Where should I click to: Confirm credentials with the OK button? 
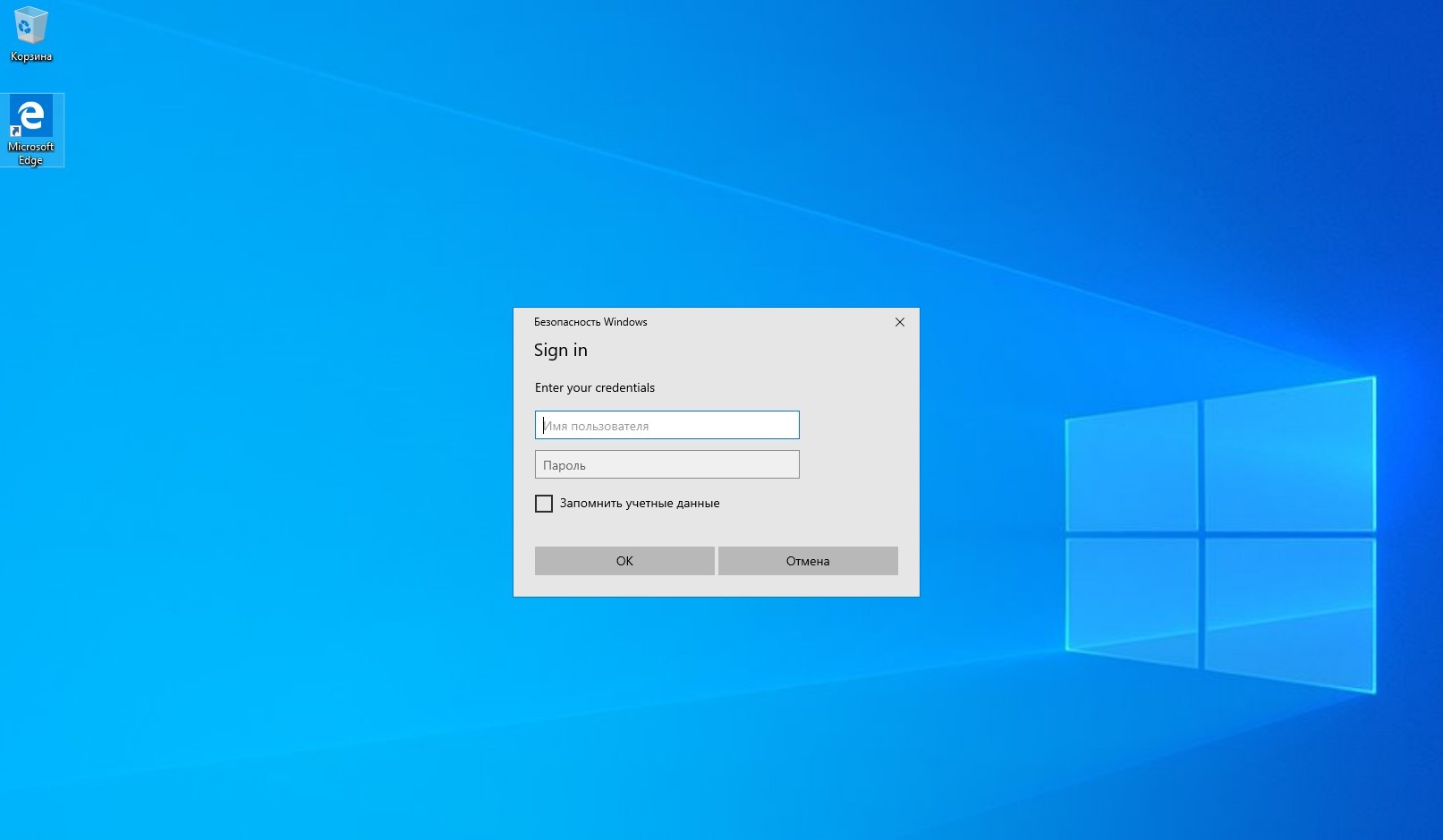pos(624,561)
